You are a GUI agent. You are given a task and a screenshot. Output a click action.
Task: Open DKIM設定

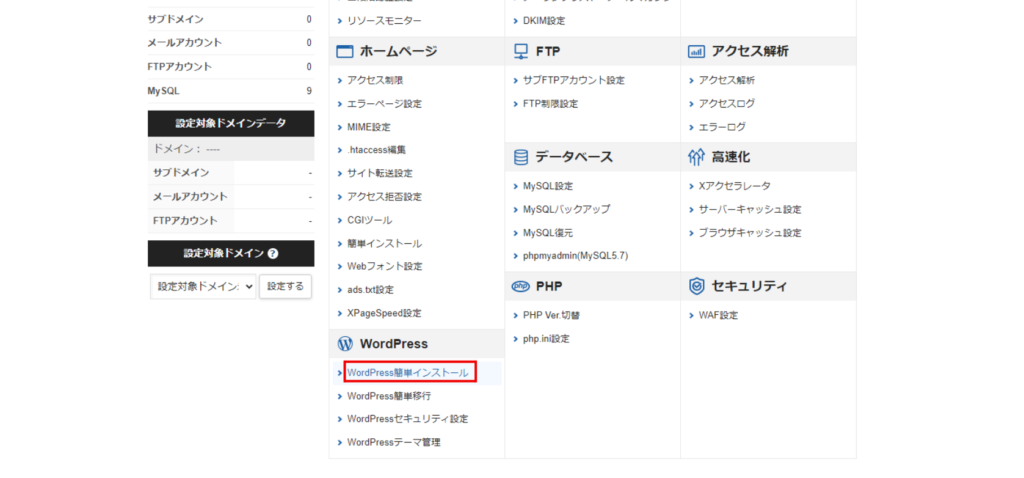(x=544, y=21)
